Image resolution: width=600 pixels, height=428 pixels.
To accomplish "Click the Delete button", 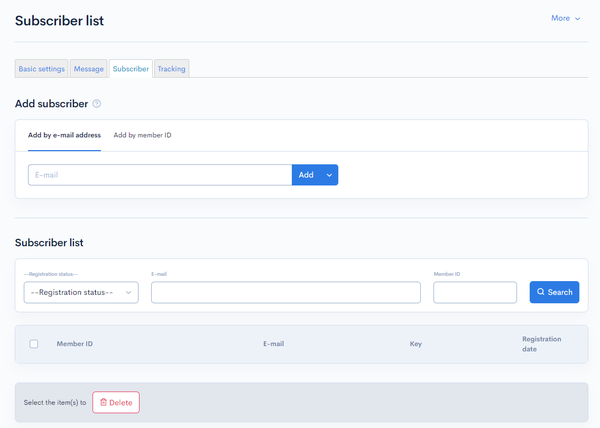I will coord(116,402).
